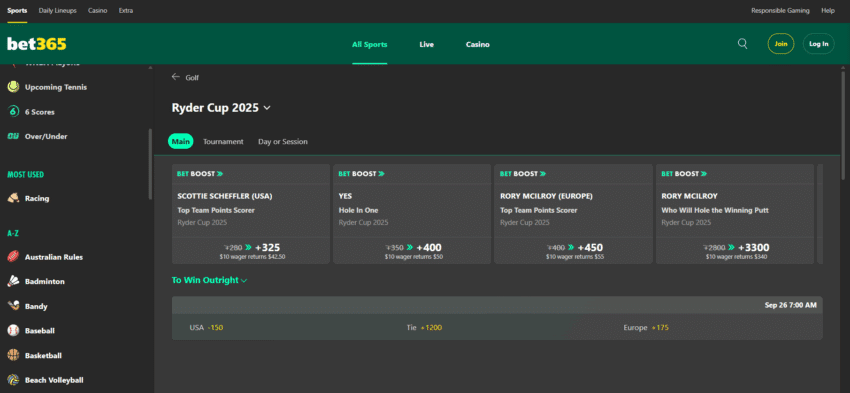Open All Sports in the header

370,44
